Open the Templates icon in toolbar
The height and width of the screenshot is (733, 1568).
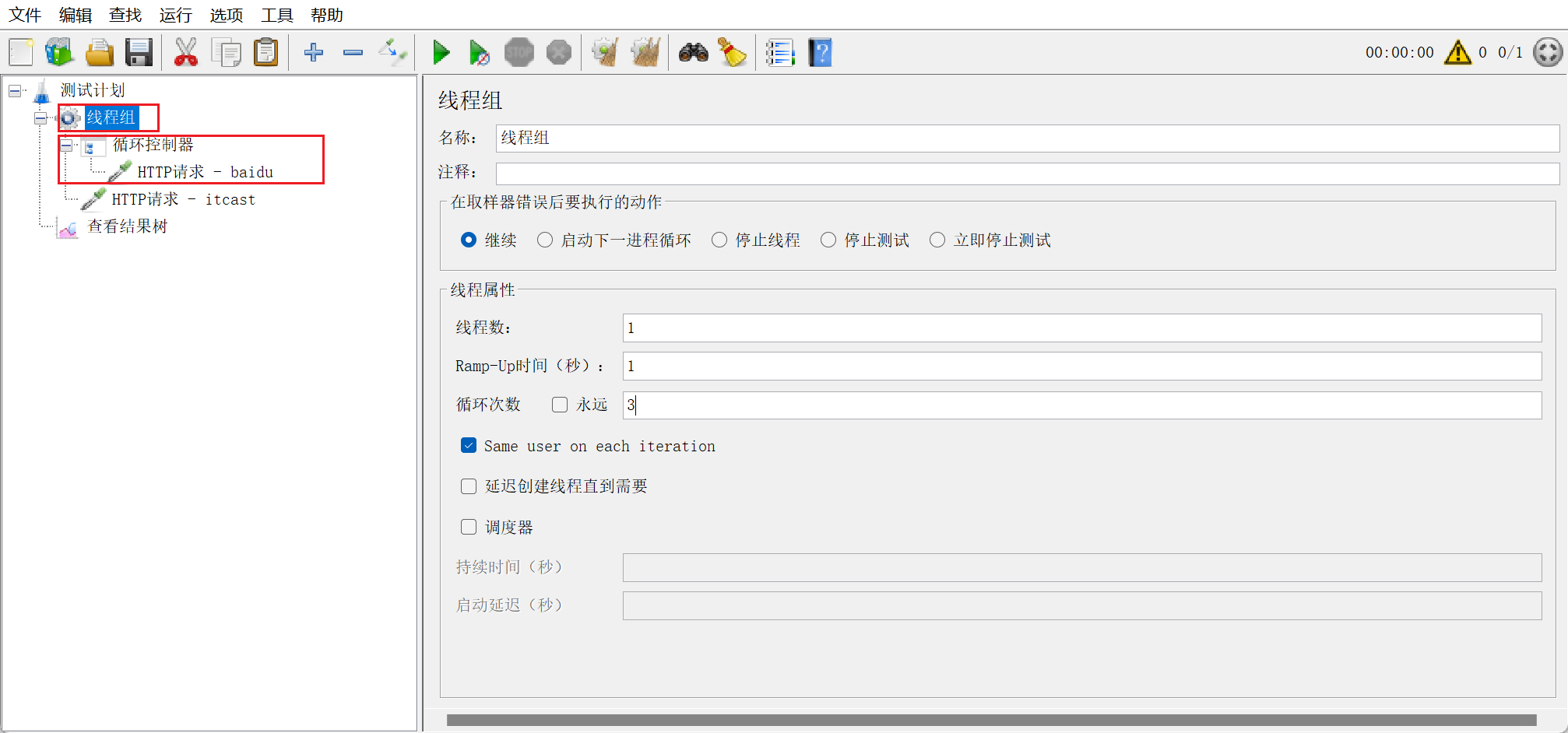59,52
